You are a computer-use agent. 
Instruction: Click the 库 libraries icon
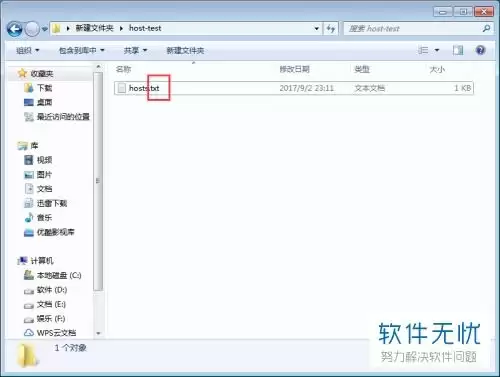(x=22, y=146)
